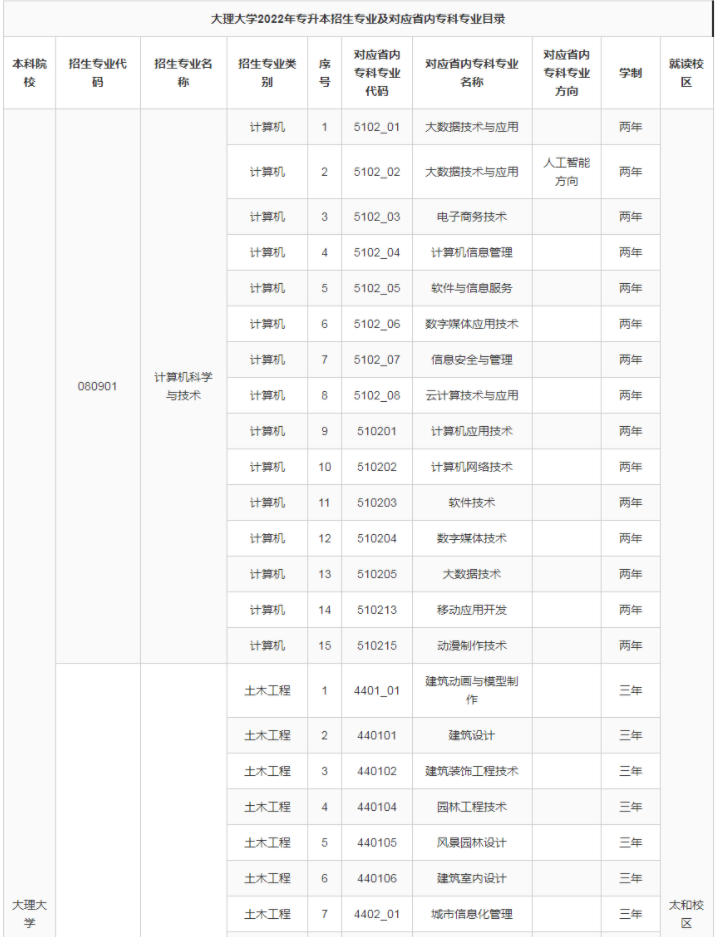The image size is (722, 937).
Task: Select the 云计算技术与应用 cell
Action: tap(472, 396)
